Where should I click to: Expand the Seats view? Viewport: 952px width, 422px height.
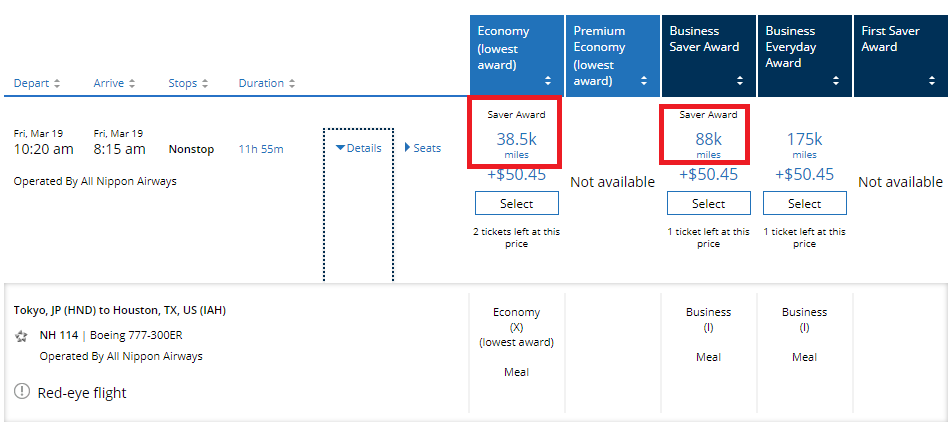coord(423,148)
